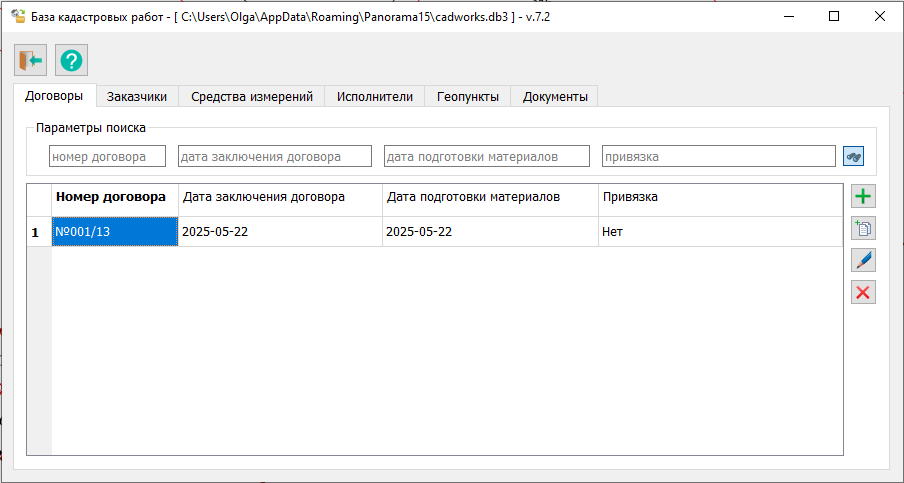
Task: Click the exit door icon in toolbar
Action: point(30,61)
